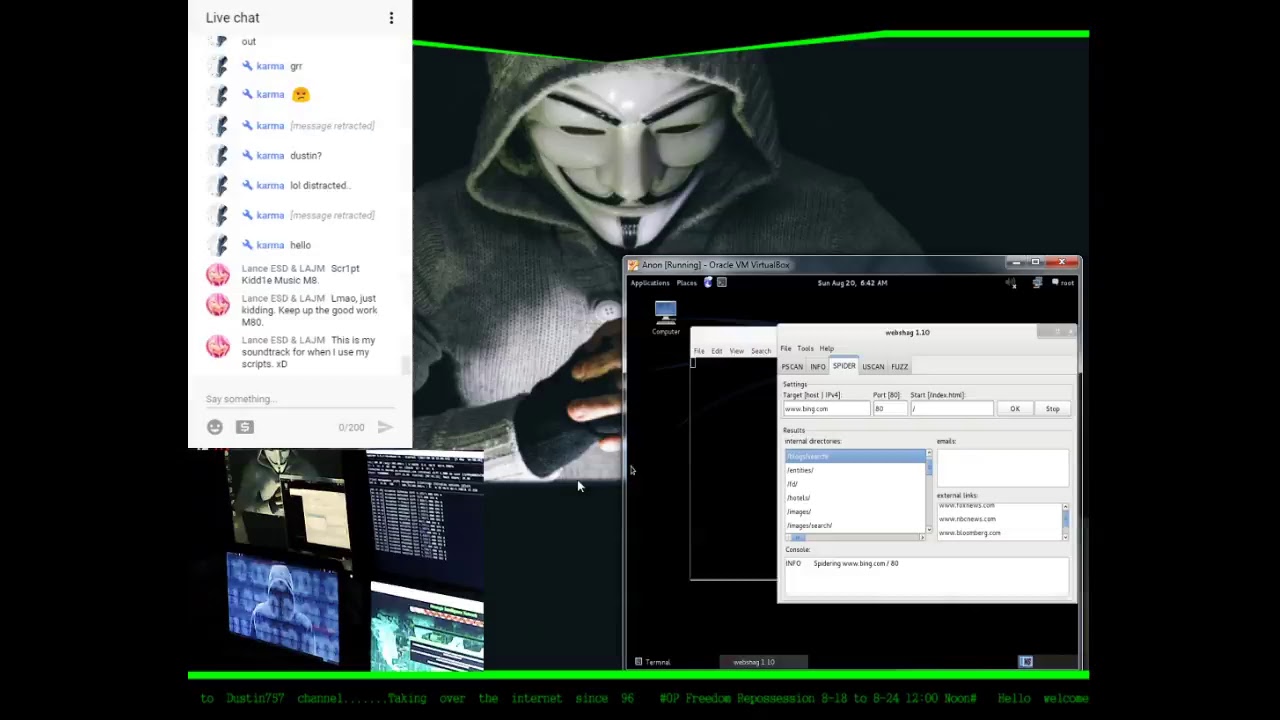
Task: Click internal directories vertical scrollbar
Action: [929, 490]
